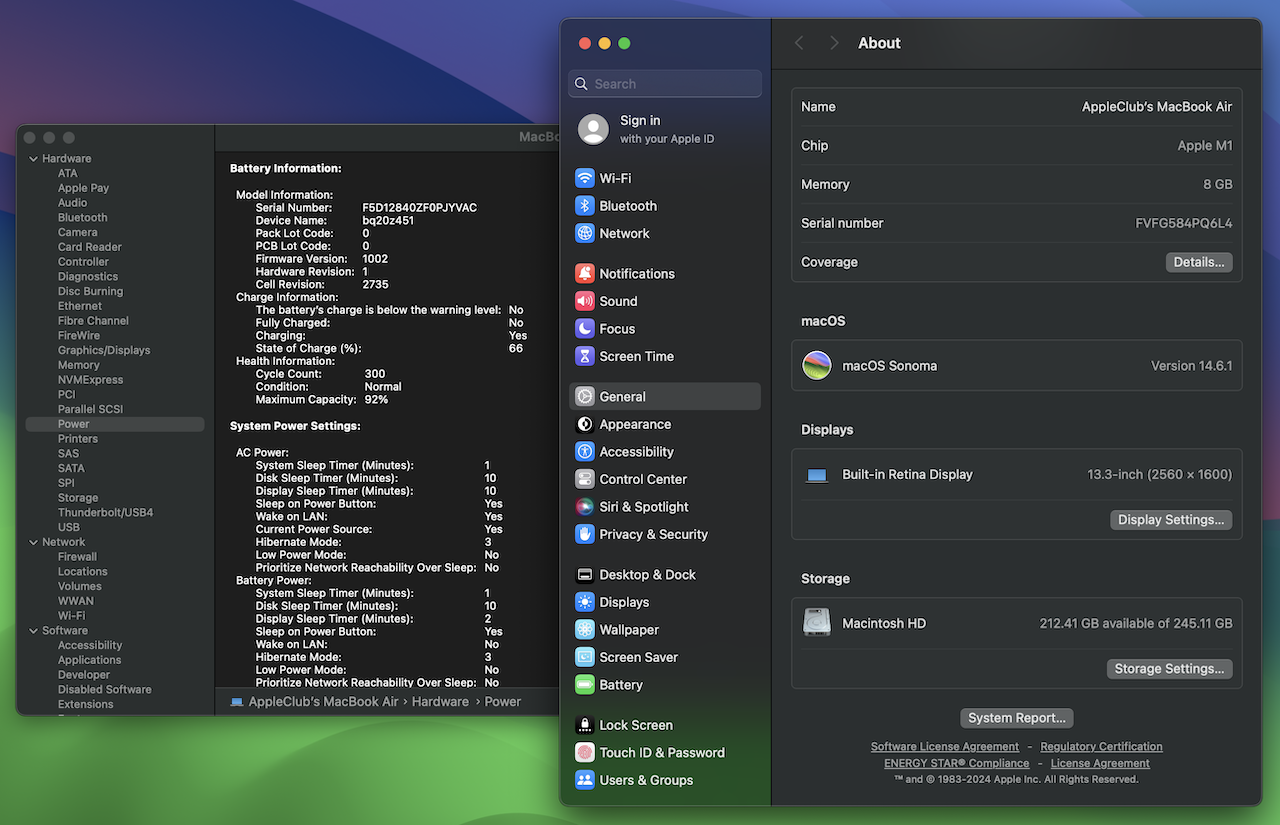The width and height of the screenshot is (1280, 825).
Task: Open Accessibility icon in Settings sidebar
Action: (x=585, y=452)
